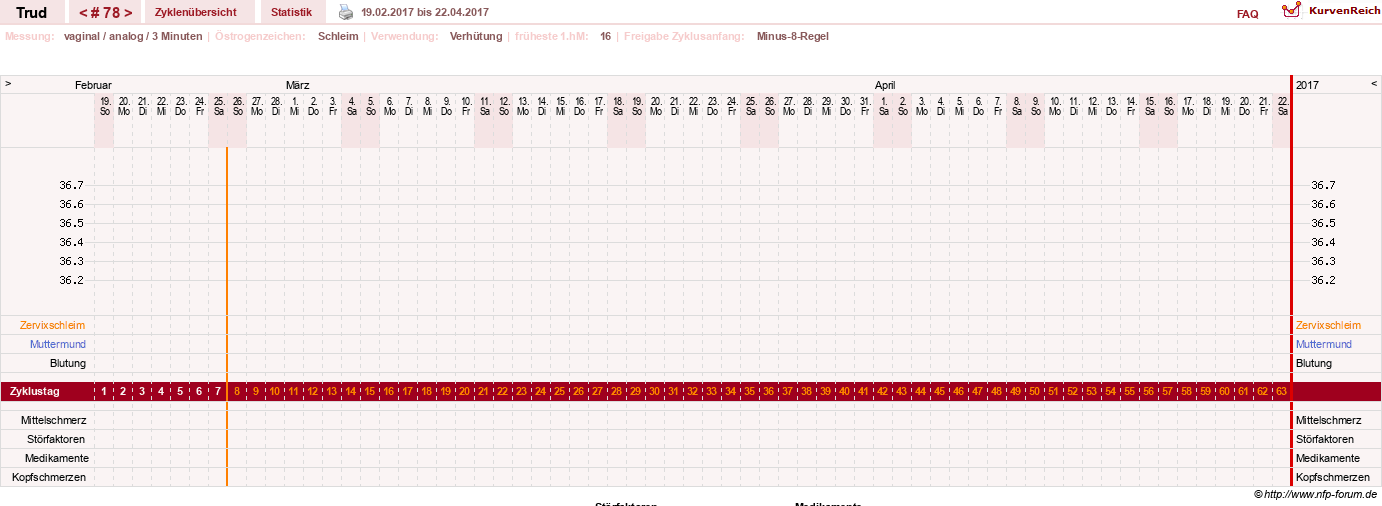1382x506 pixels.
Task: Select cycle day 1 in Zyklustag row
Action: [x=104, y=391]
